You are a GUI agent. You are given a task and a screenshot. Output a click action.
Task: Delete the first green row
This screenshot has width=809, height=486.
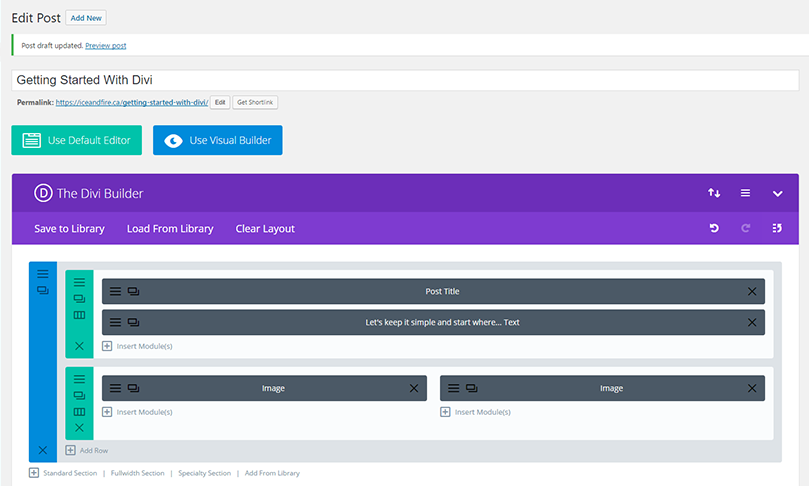point(79,346)
